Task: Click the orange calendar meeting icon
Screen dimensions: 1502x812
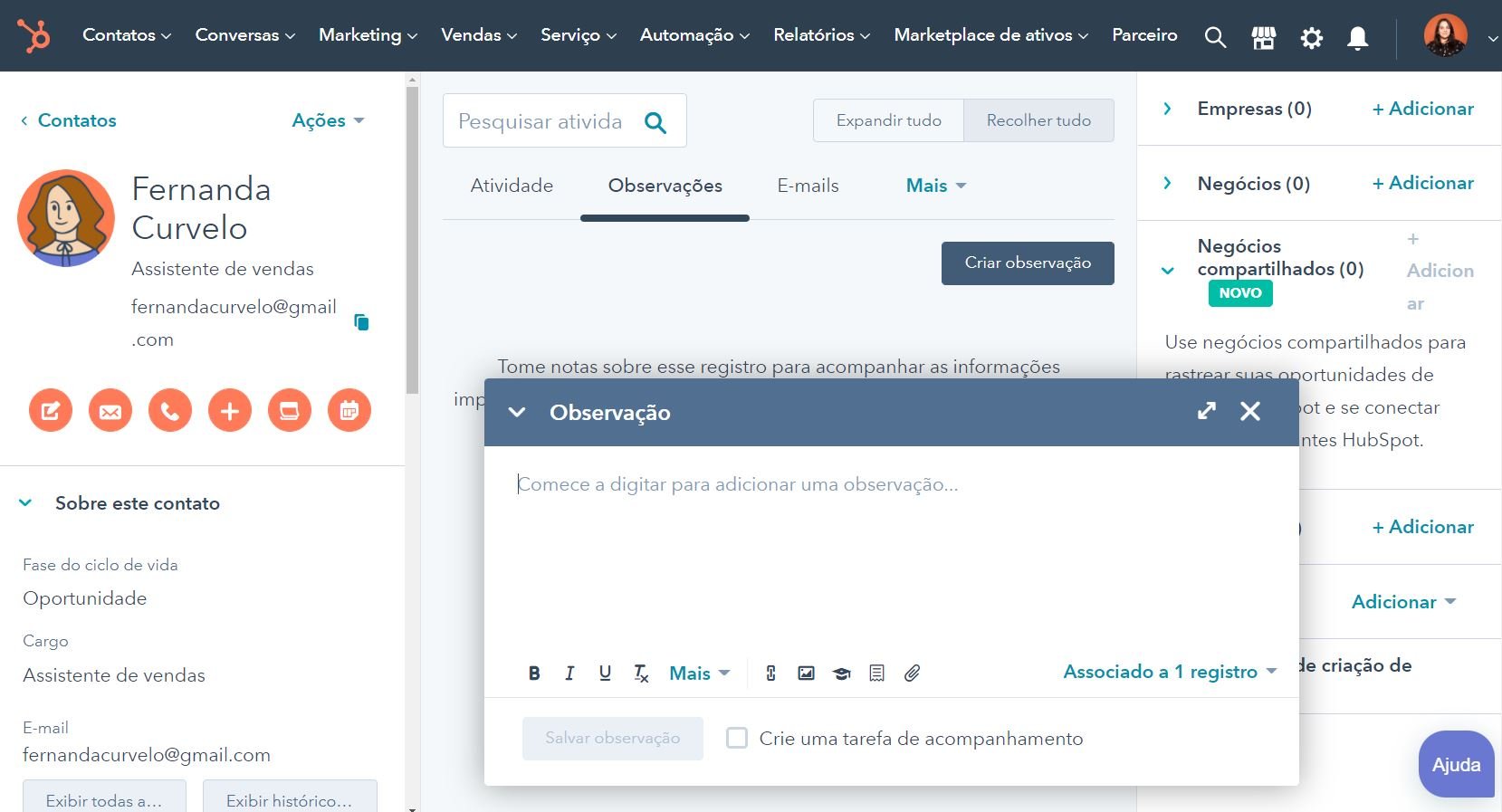Action: pos(349,411)
